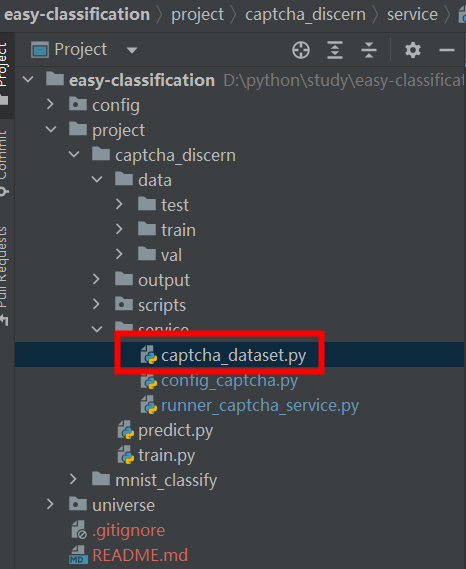The width and height of the screenshot is (466, 569).
Task: Select the universe folder
Action: (123, 505)
